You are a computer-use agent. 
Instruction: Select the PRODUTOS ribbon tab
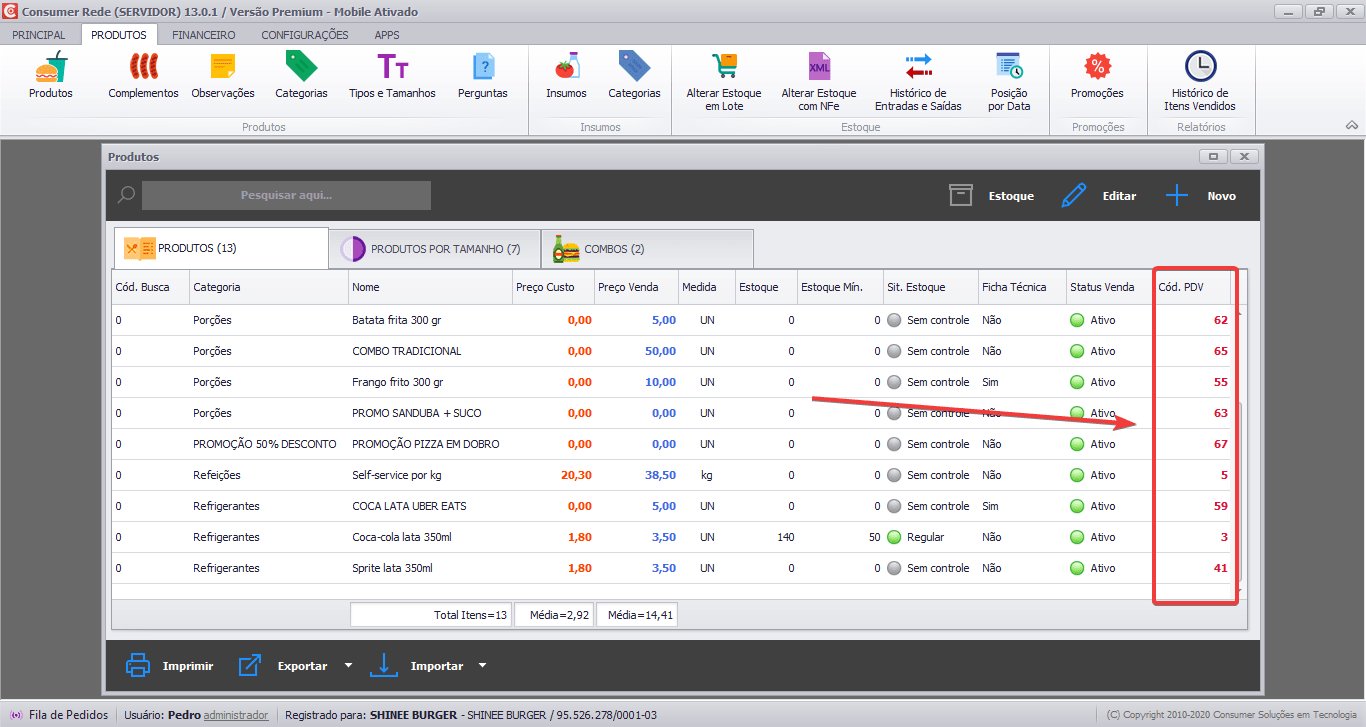pyautogui.click(x=118, y=35)
